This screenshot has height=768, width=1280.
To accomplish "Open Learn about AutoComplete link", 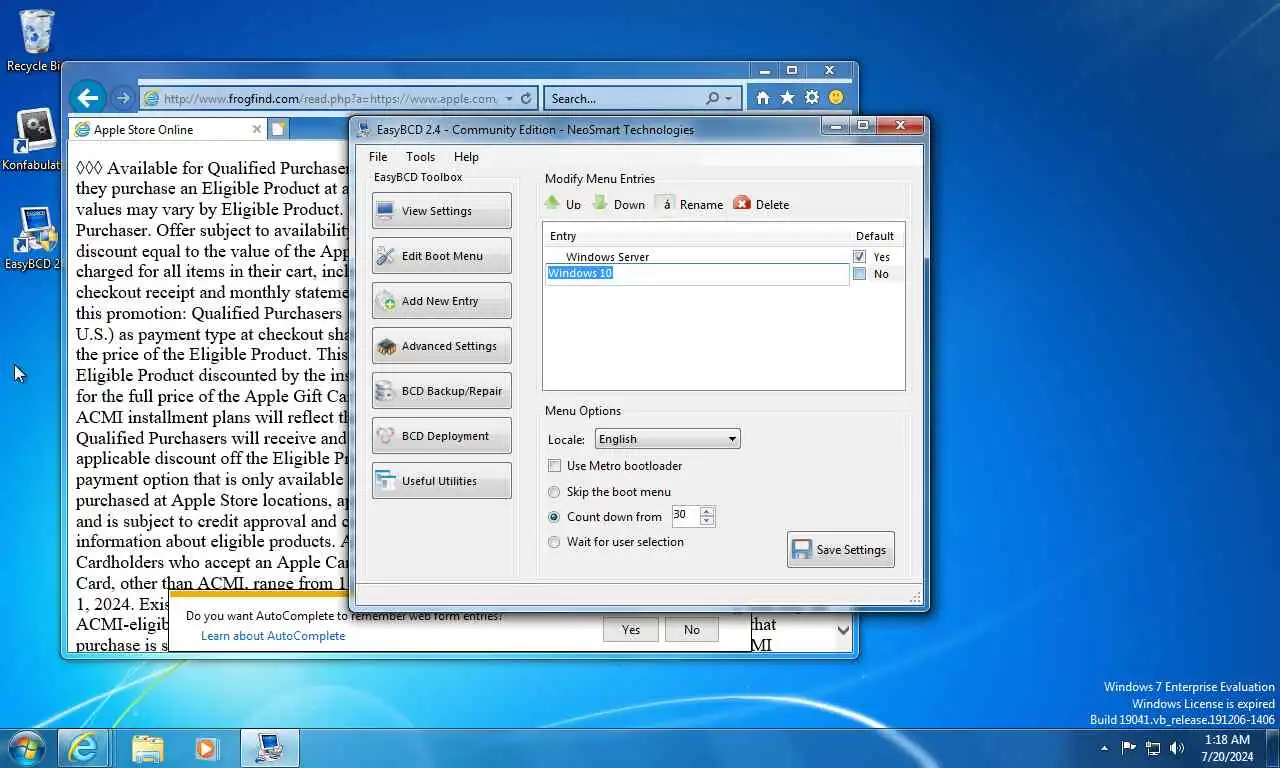I will coord(273,636).
